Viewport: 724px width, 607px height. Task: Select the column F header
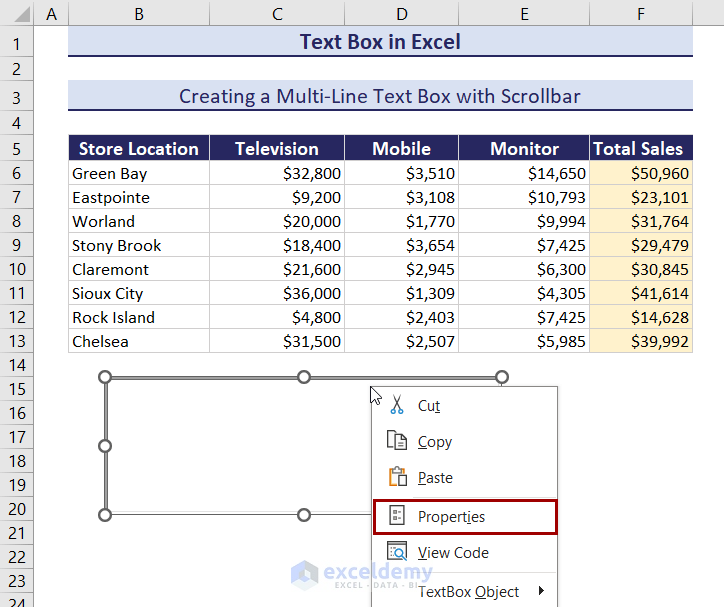pos(640,14)
